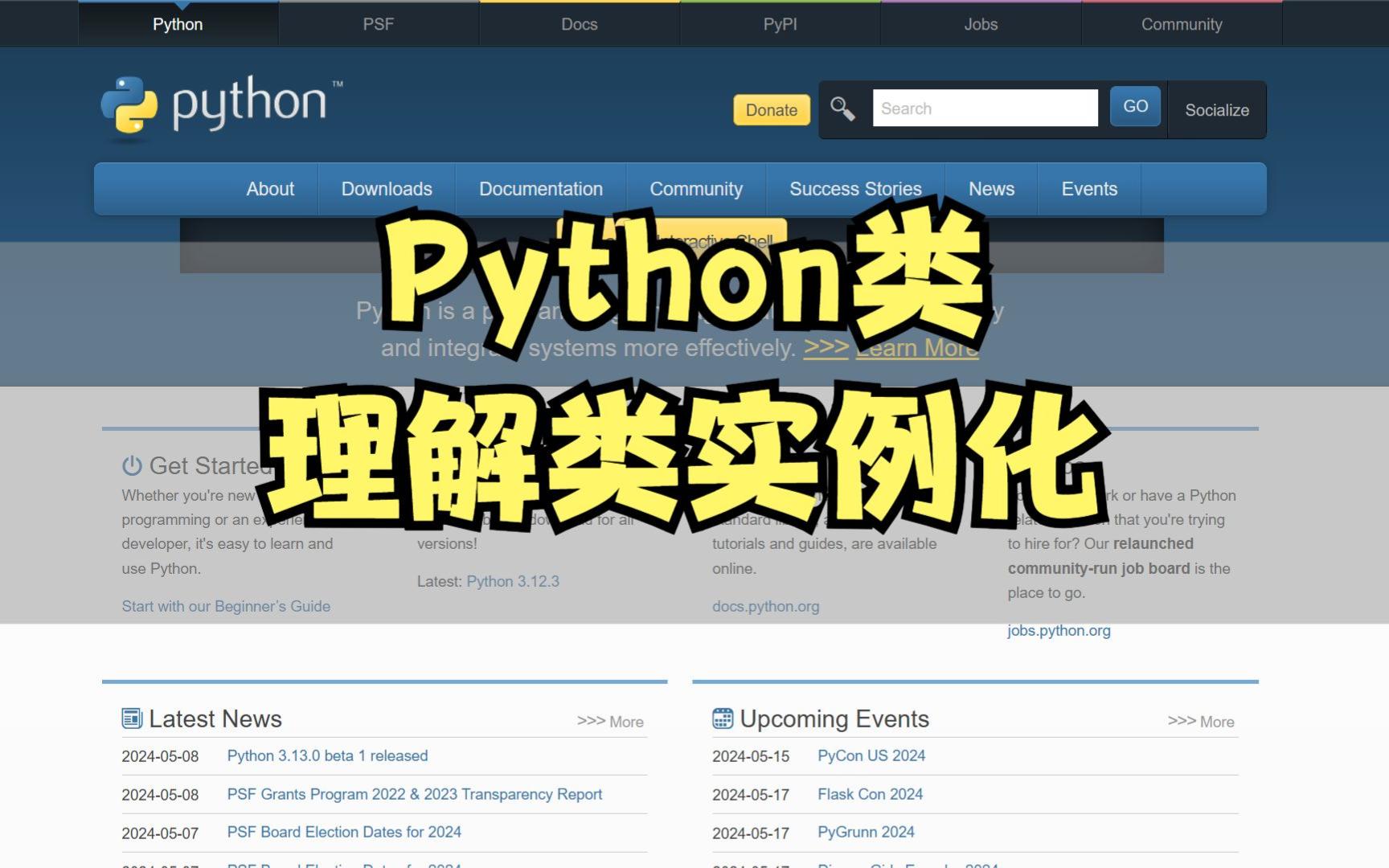The image size is (1389, 868).
Task: Click the Latest News newspaper icon
Action: click(132, 719)
